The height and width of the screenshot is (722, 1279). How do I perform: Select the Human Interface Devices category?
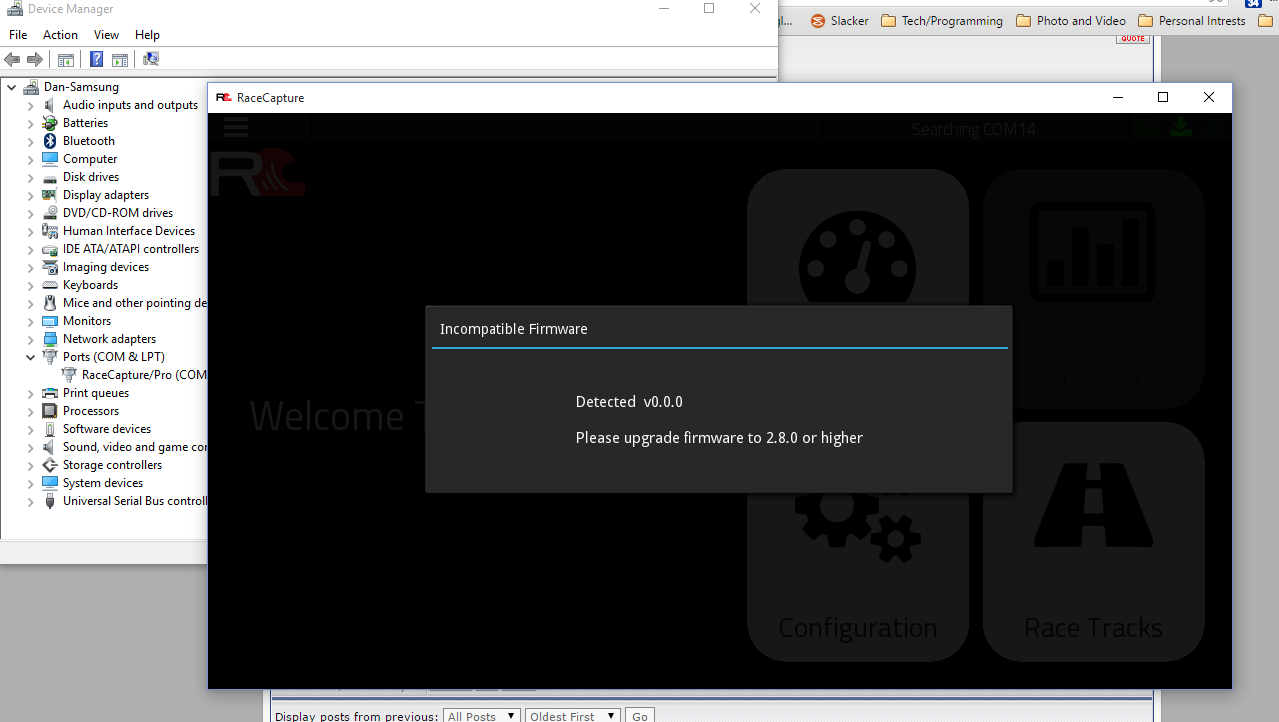point(129,231)
